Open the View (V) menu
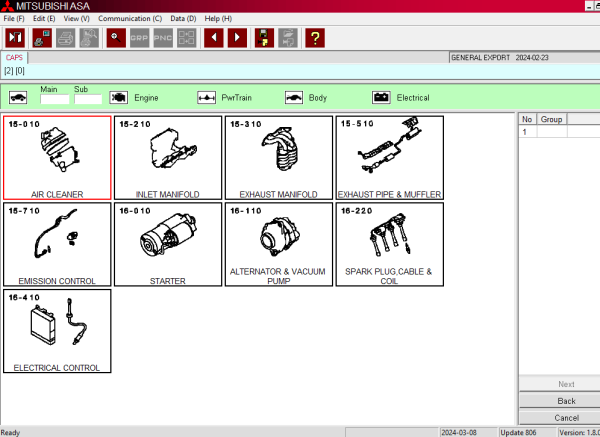 [x=77, y=18]
